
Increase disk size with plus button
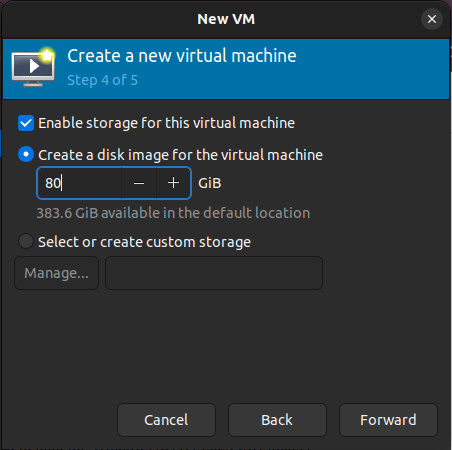coord(173,183)
